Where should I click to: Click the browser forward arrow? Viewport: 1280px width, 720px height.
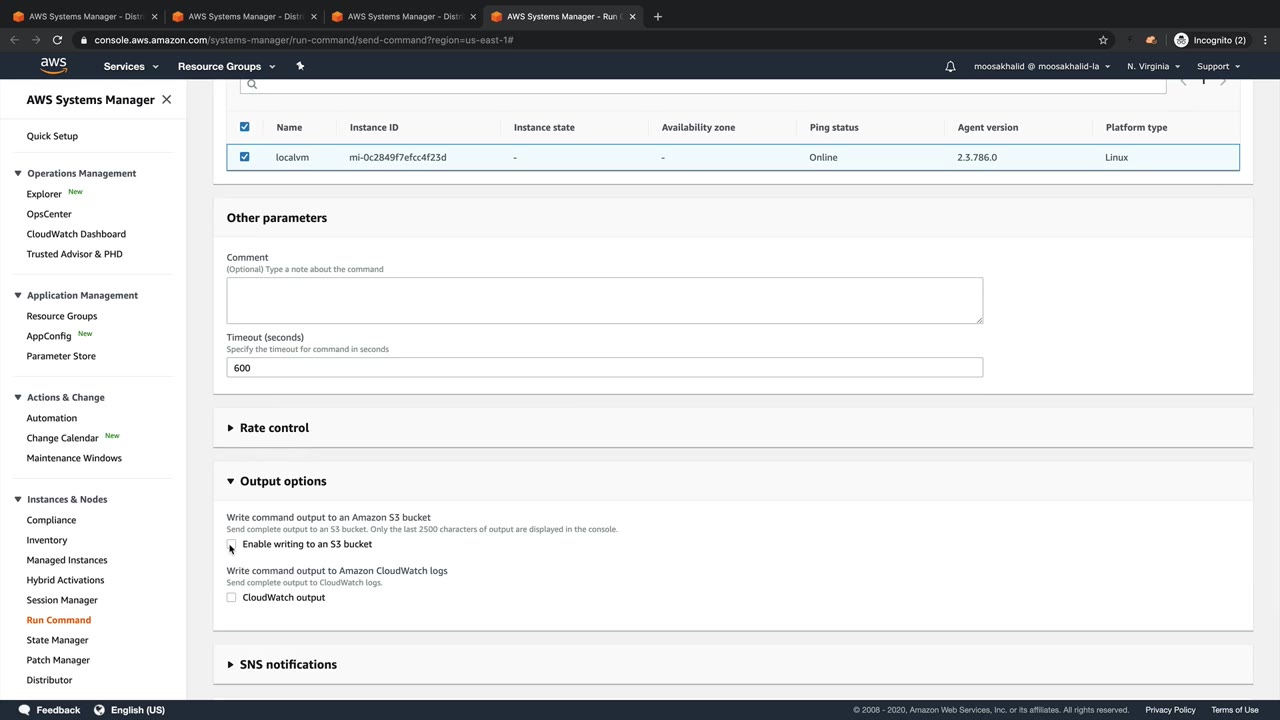click(x=36, y=40)
